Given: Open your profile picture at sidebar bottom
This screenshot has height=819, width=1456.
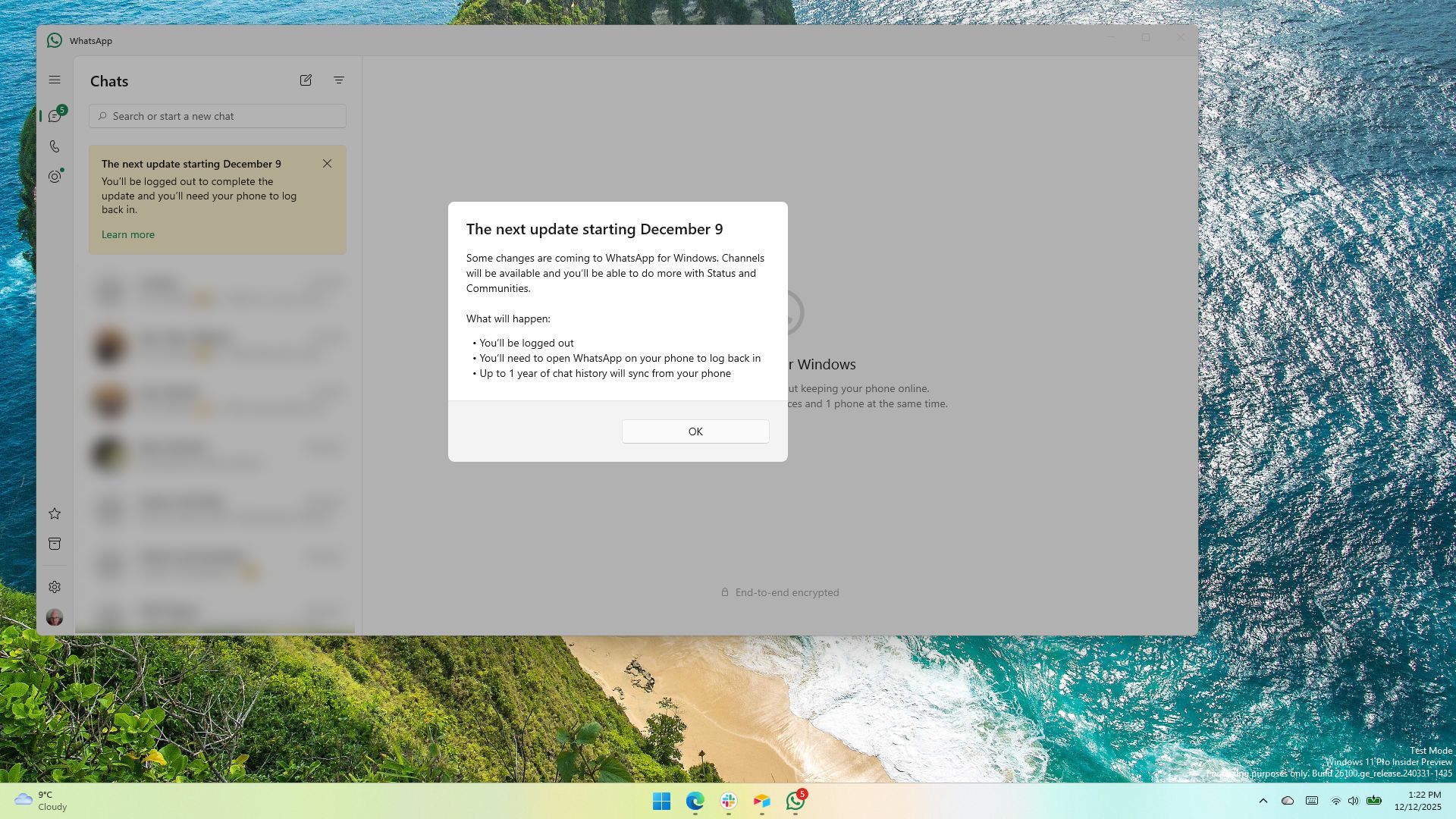Looking at the screenshot, I should [54, 617].
